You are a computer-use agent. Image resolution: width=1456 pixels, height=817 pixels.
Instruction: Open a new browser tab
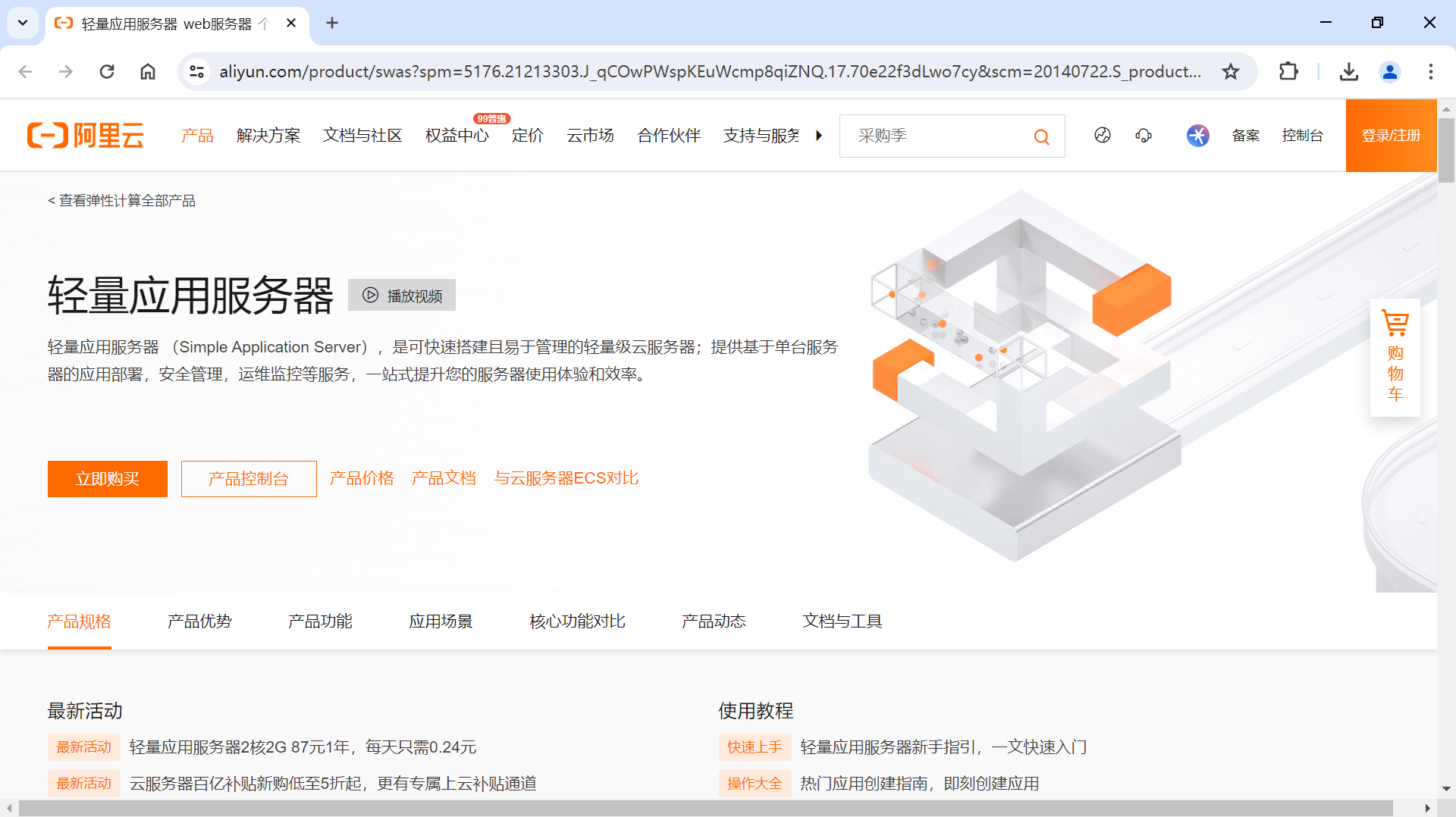pyautogui.click(x=332, y=23)
